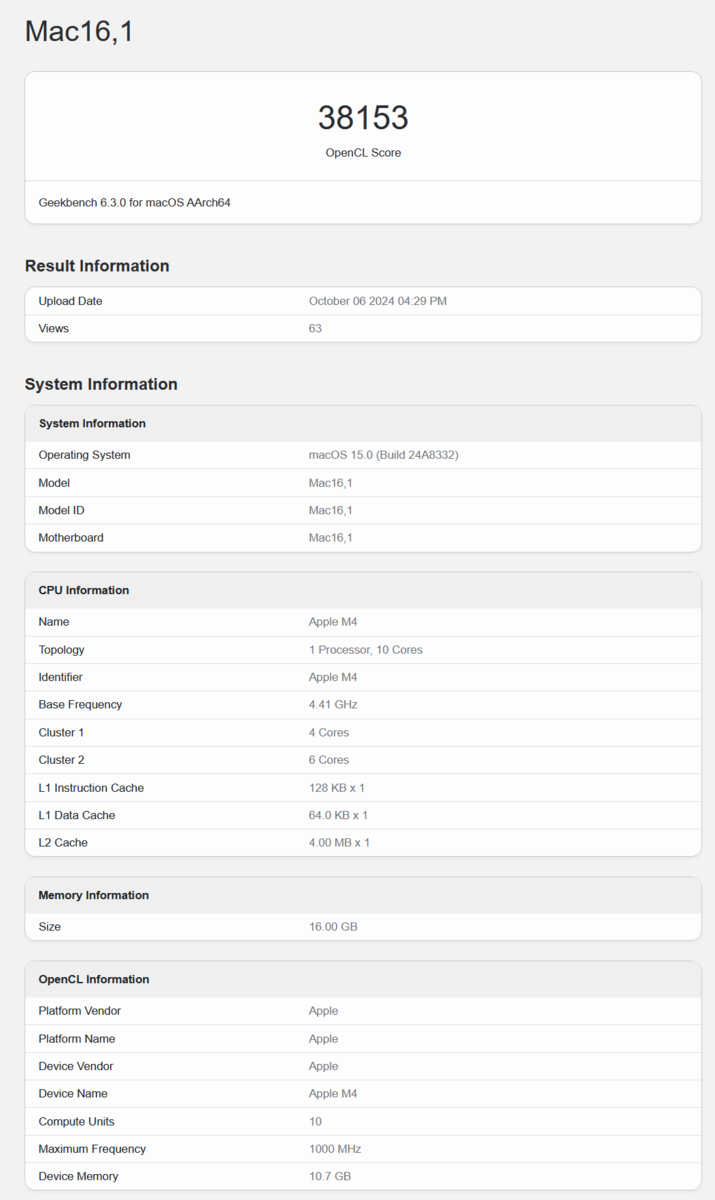
Task: Click the memory Size value 16.00 GB
Action: pos(332,927)
